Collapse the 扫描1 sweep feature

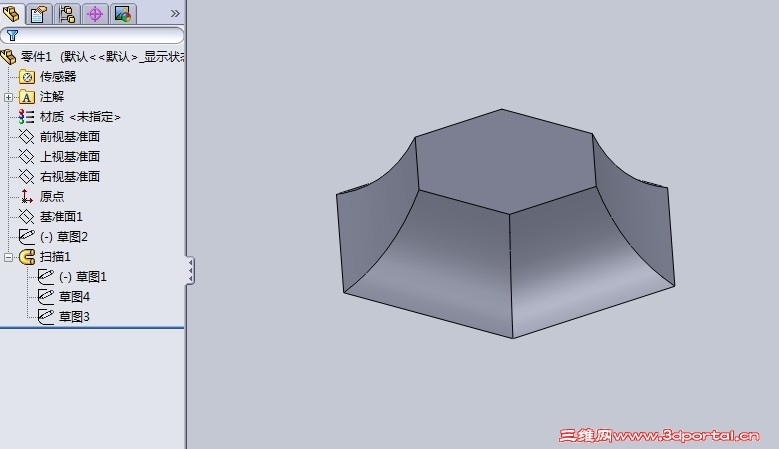(x=8, y=257)
